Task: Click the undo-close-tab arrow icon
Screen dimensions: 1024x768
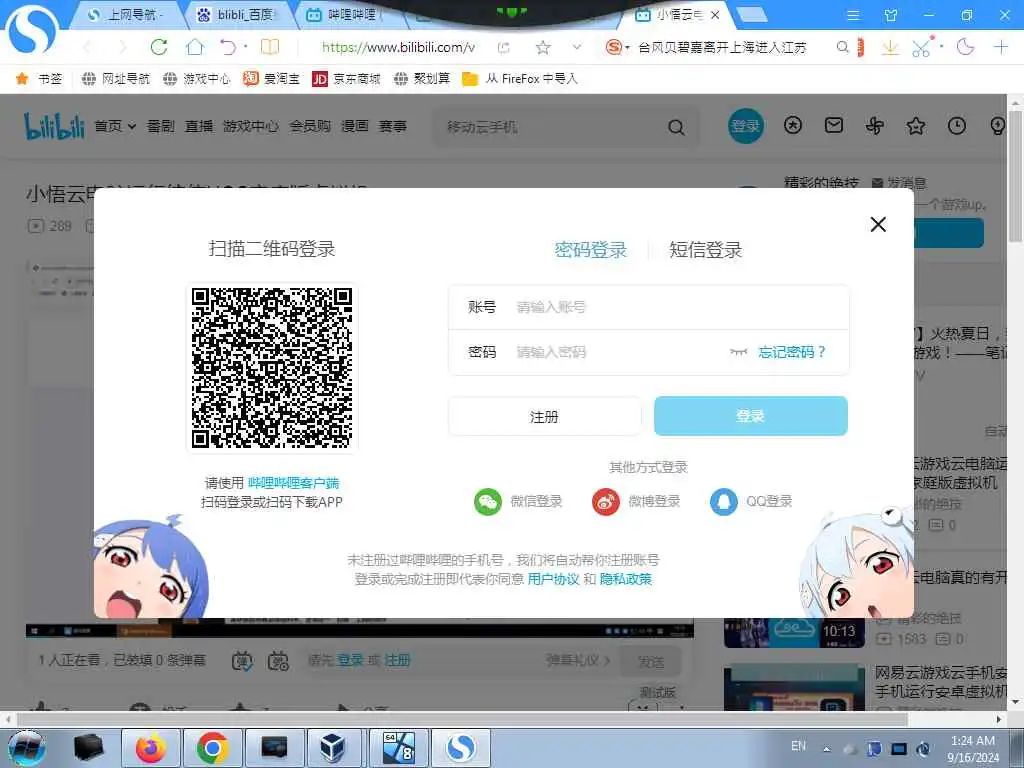Action: (228, 47)
